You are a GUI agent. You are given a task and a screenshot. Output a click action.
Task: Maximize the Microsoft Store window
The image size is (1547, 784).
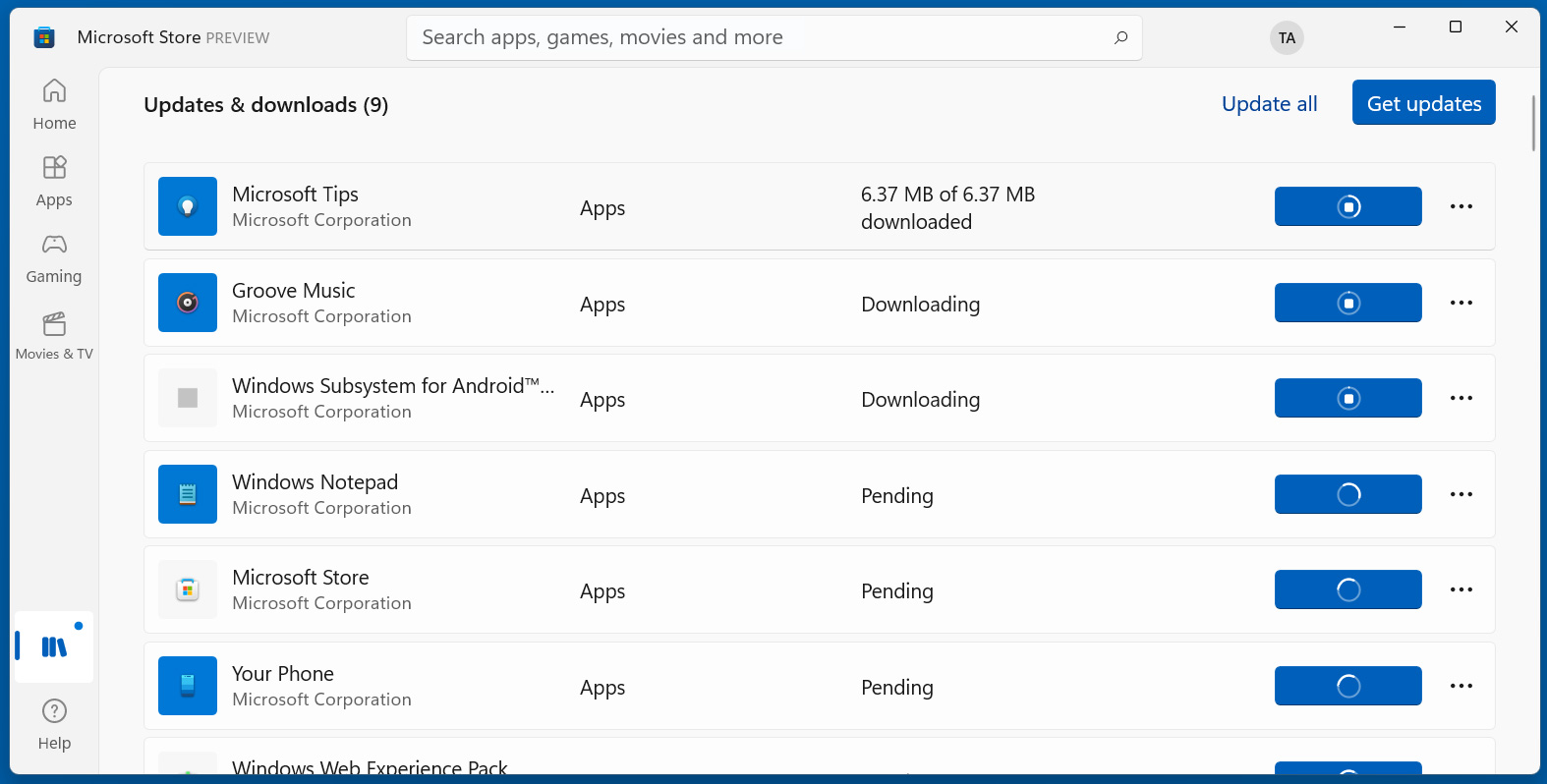[1456, 27]
